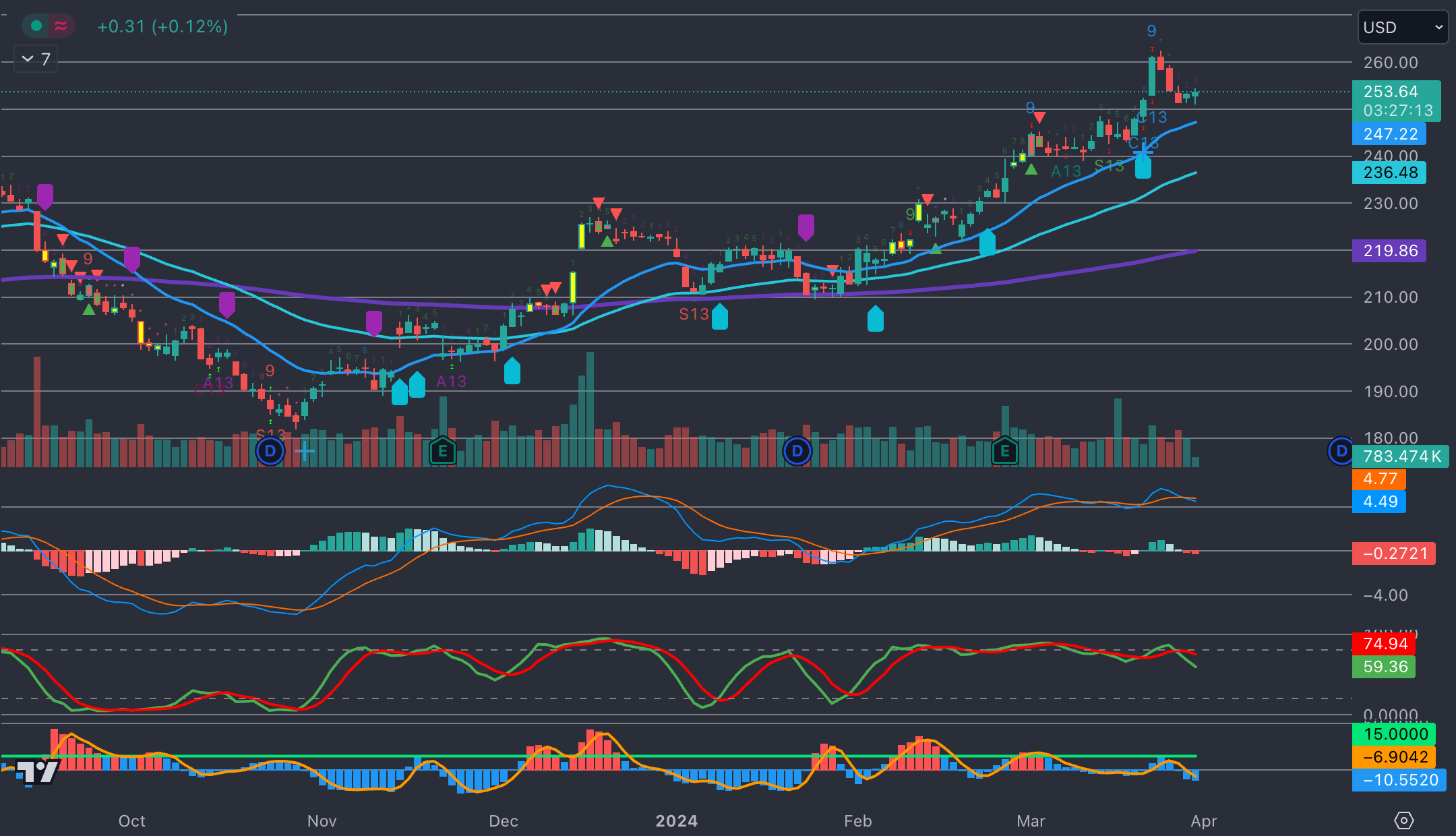
Task: Open dividend marker in late January
Action: tap(797, 451)
